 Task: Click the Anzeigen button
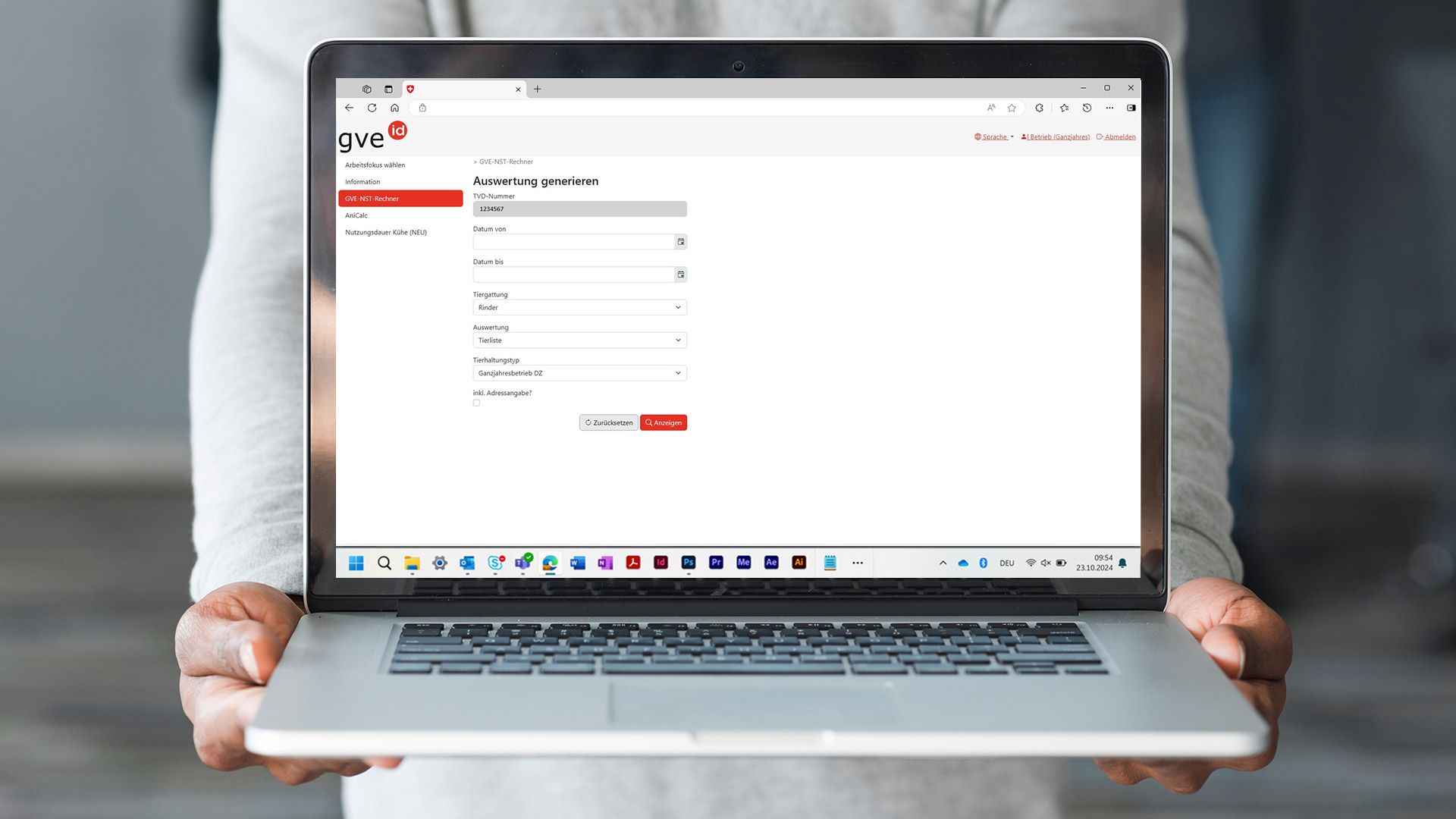pyautogui.click(x=663, y=422)
